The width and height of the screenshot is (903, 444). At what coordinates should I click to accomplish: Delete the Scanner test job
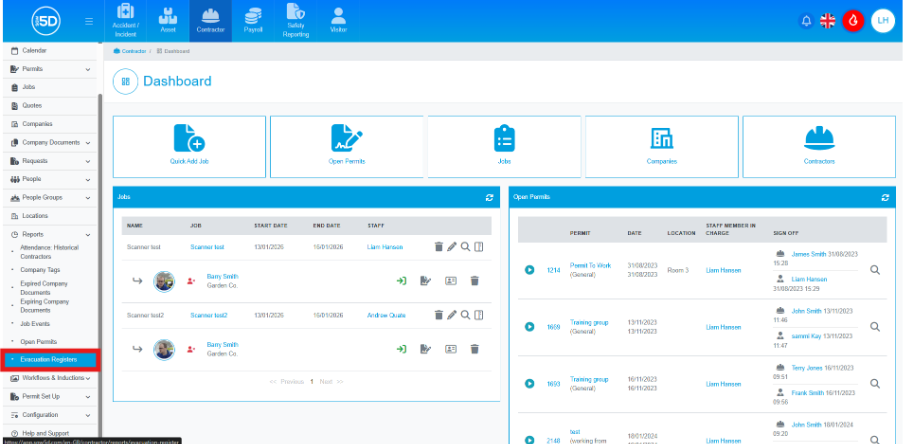[438, 247]
